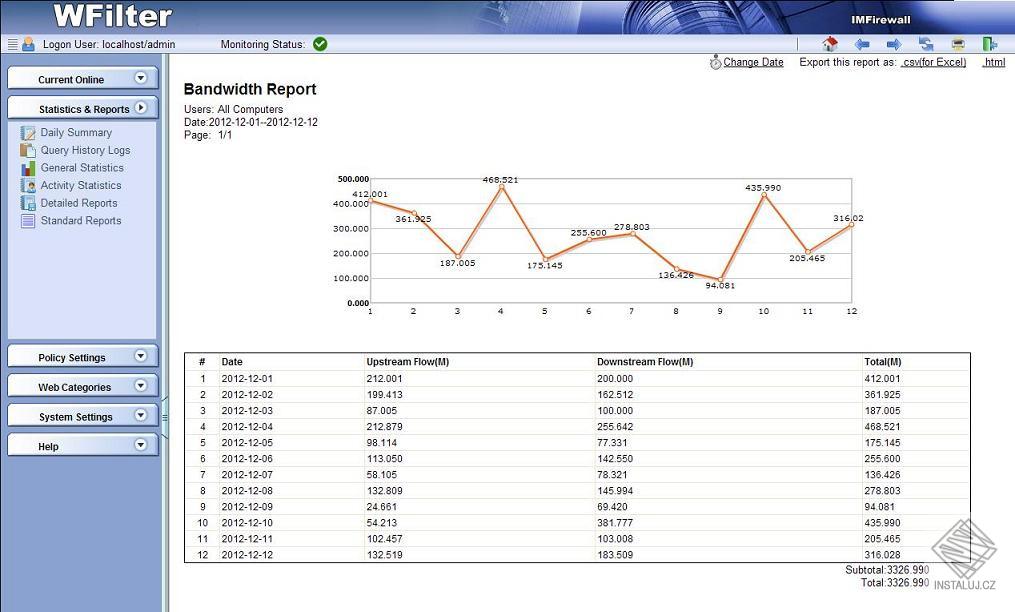Click the Daily Summary notepad icon

(x=28, y=133)
